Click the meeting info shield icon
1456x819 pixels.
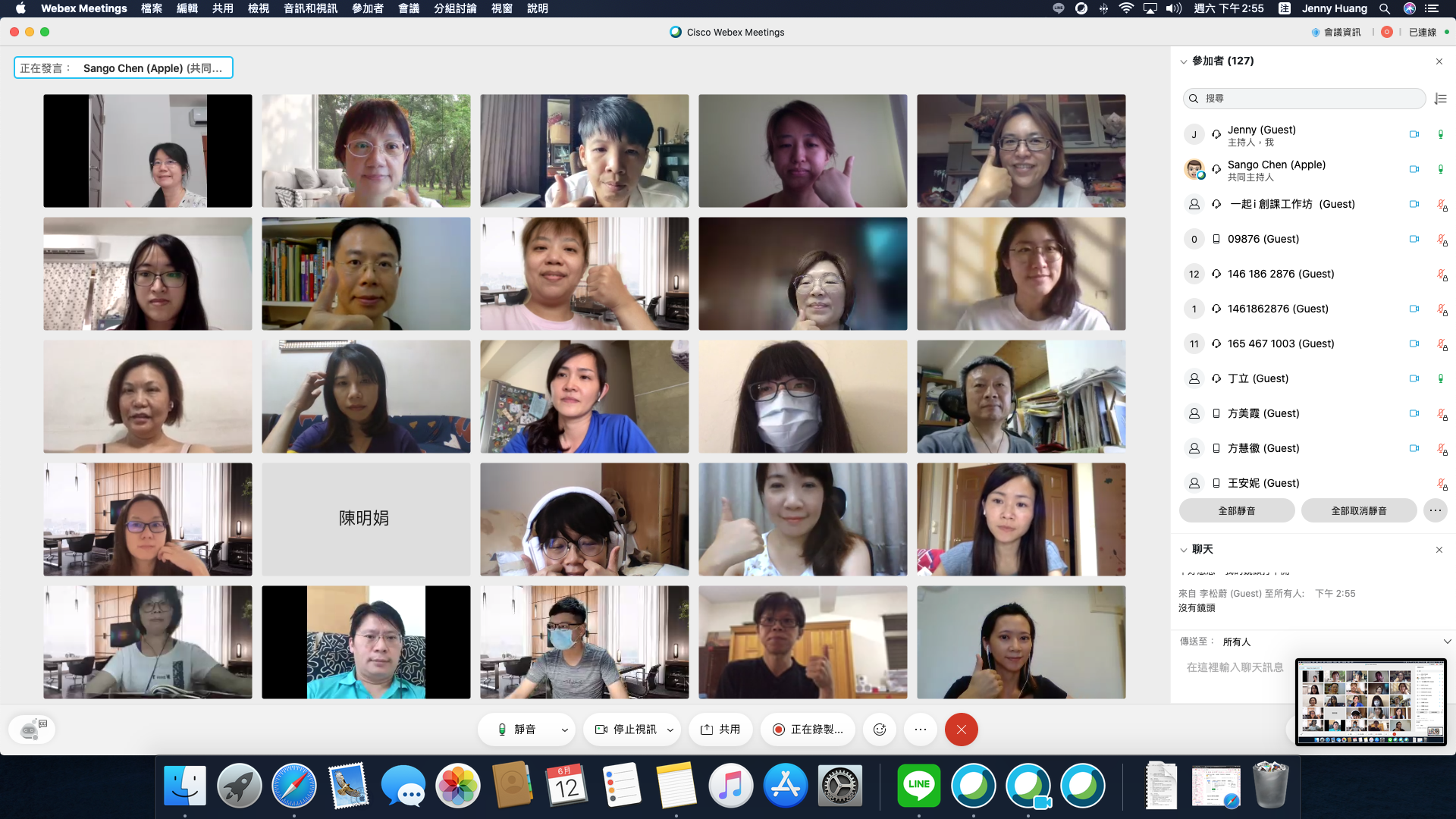[x=1316, y=32]
